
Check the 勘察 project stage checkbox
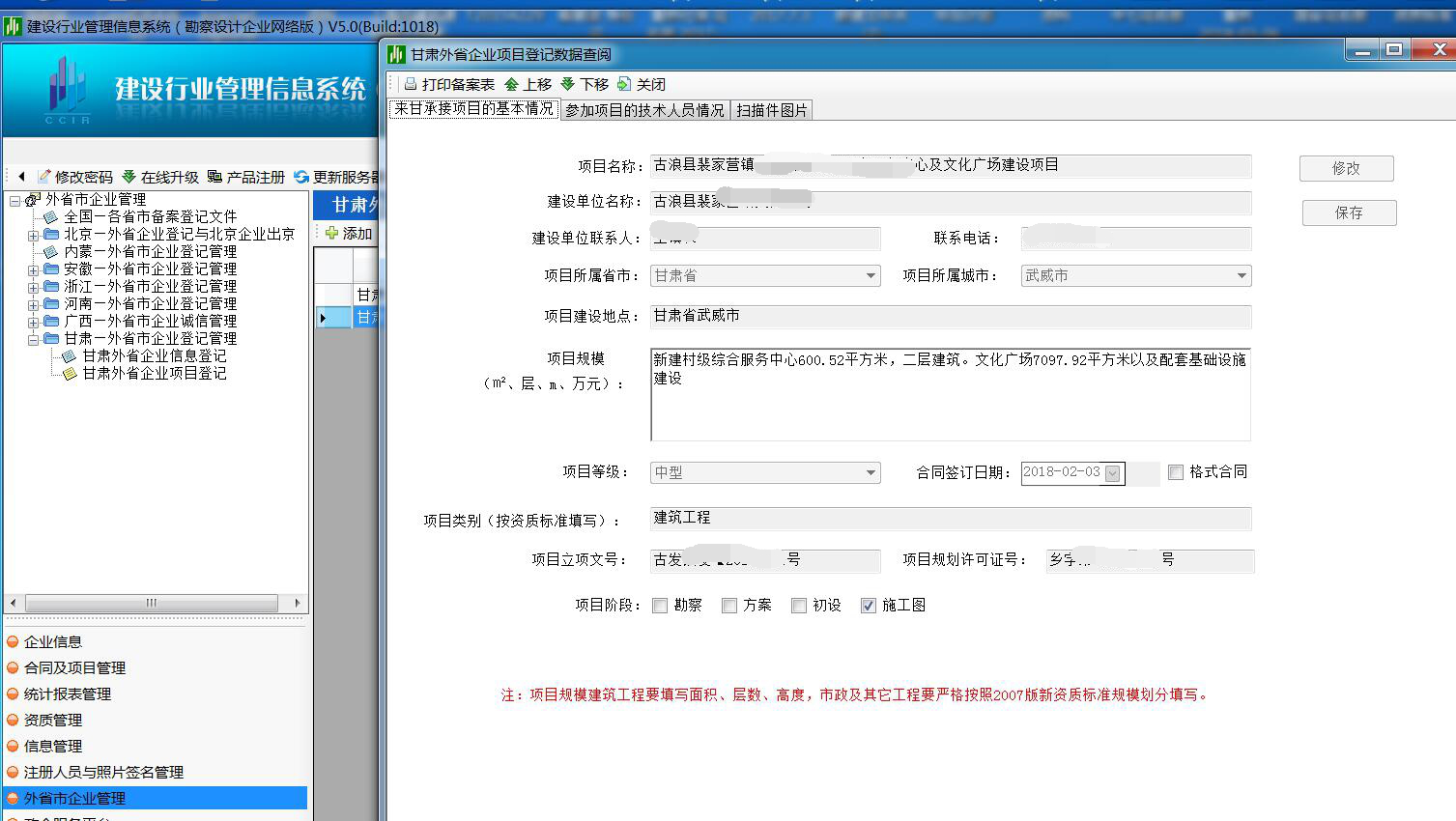point(660,606)
